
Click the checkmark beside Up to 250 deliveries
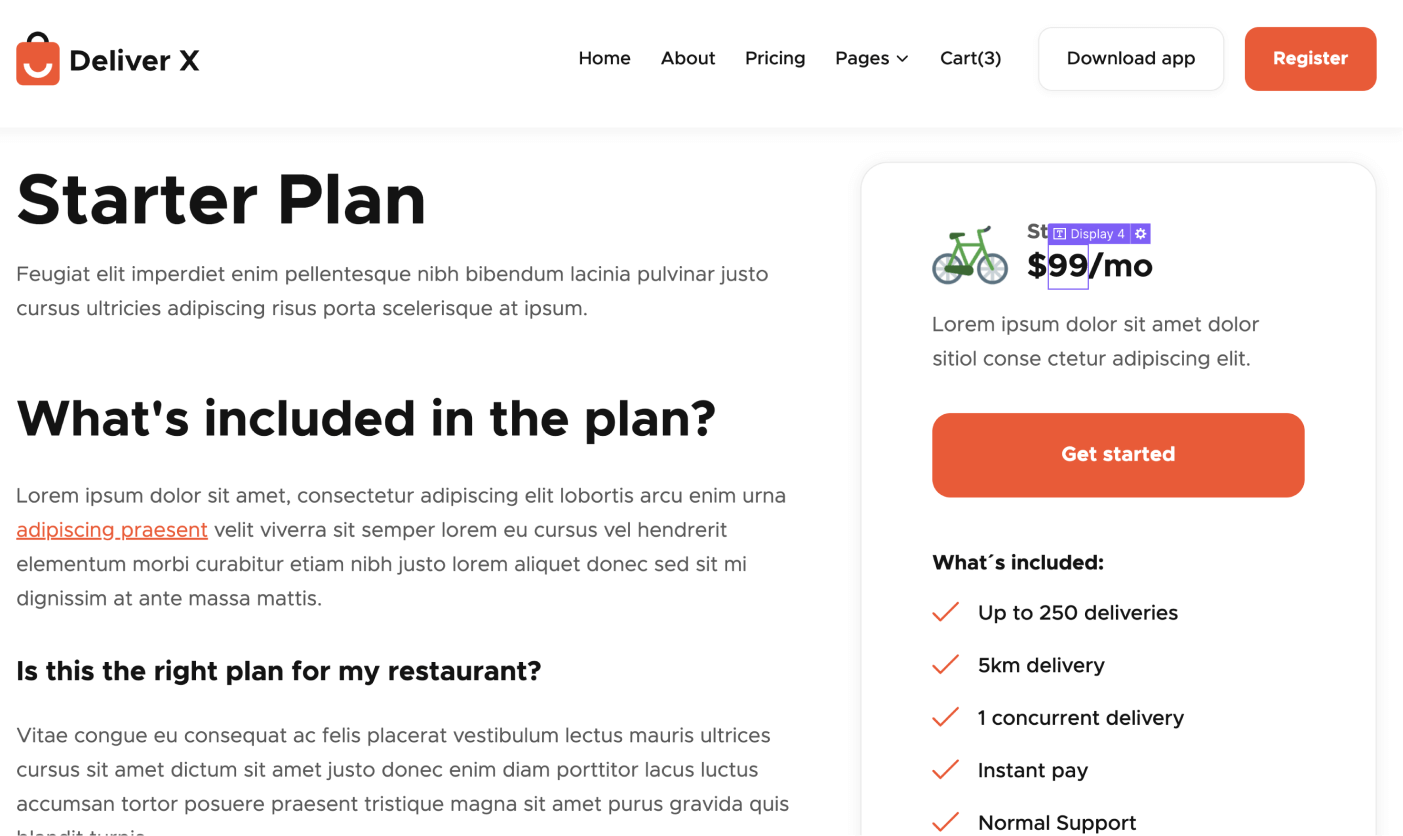[x=945, y=612]
